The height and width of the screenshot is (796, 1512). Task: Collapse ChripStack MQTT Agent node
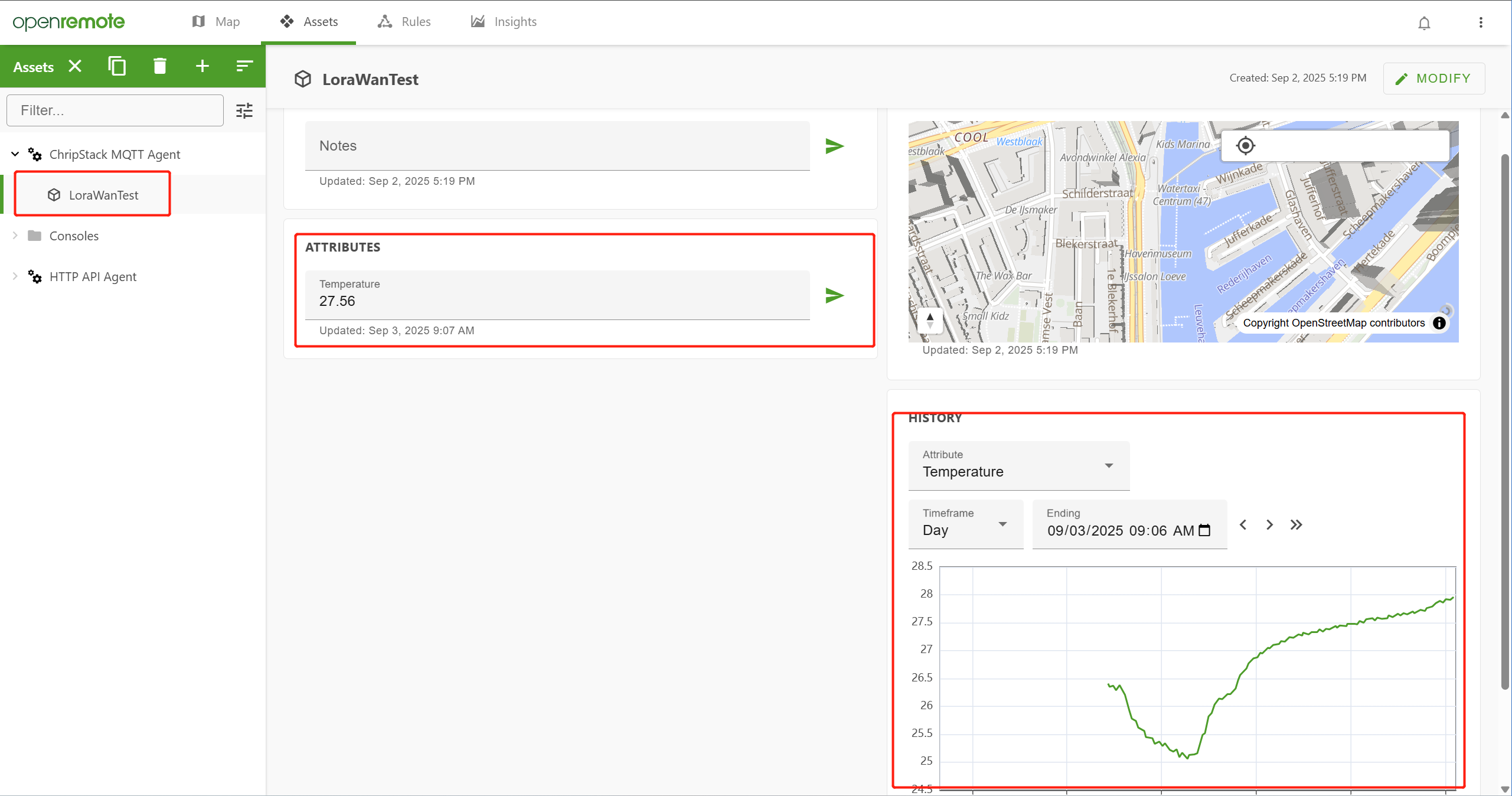(15, 154)
